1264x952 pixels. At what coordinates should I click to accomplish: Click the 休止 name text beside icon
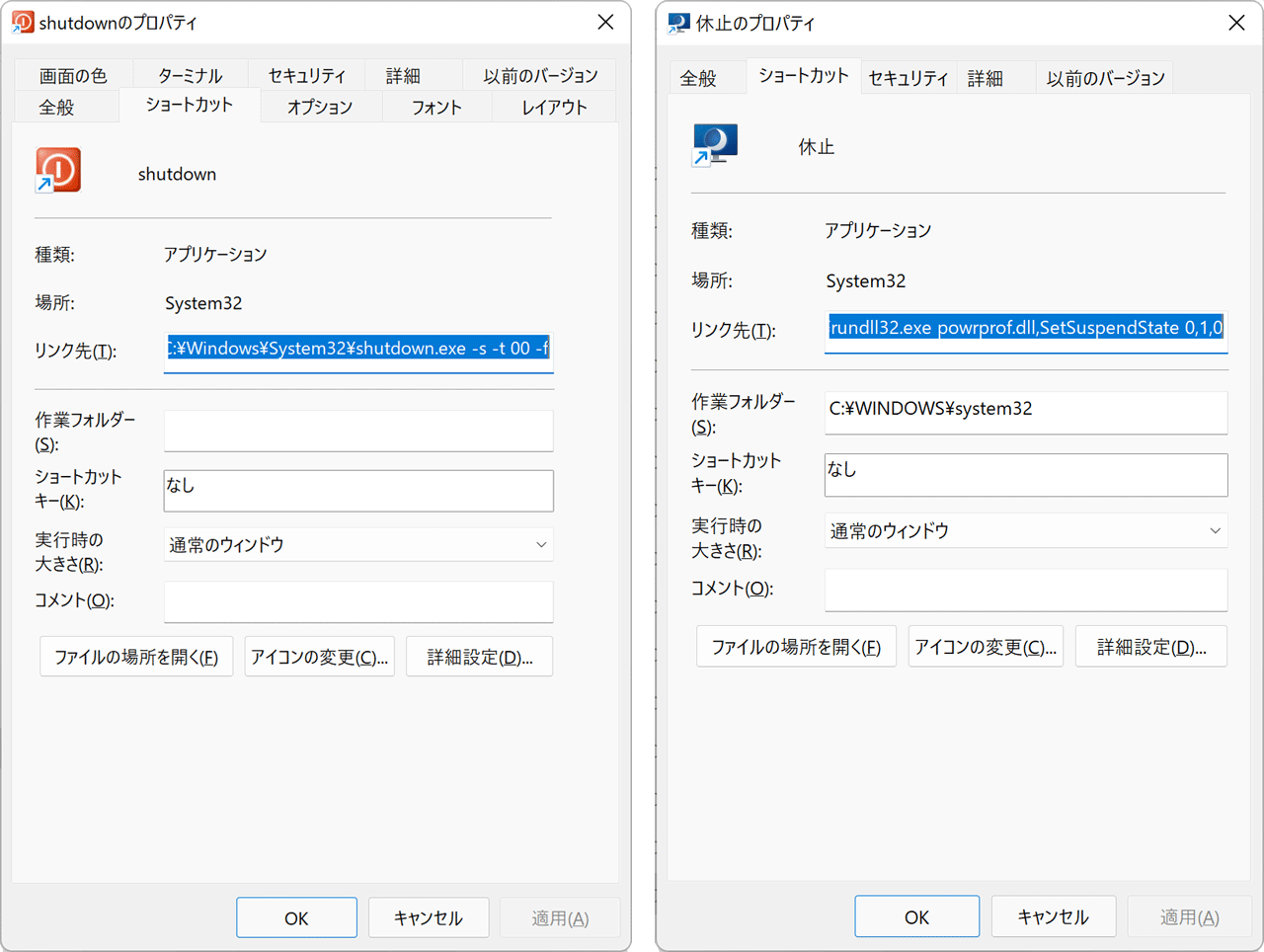pyautogui.click(x=817, y=147)
